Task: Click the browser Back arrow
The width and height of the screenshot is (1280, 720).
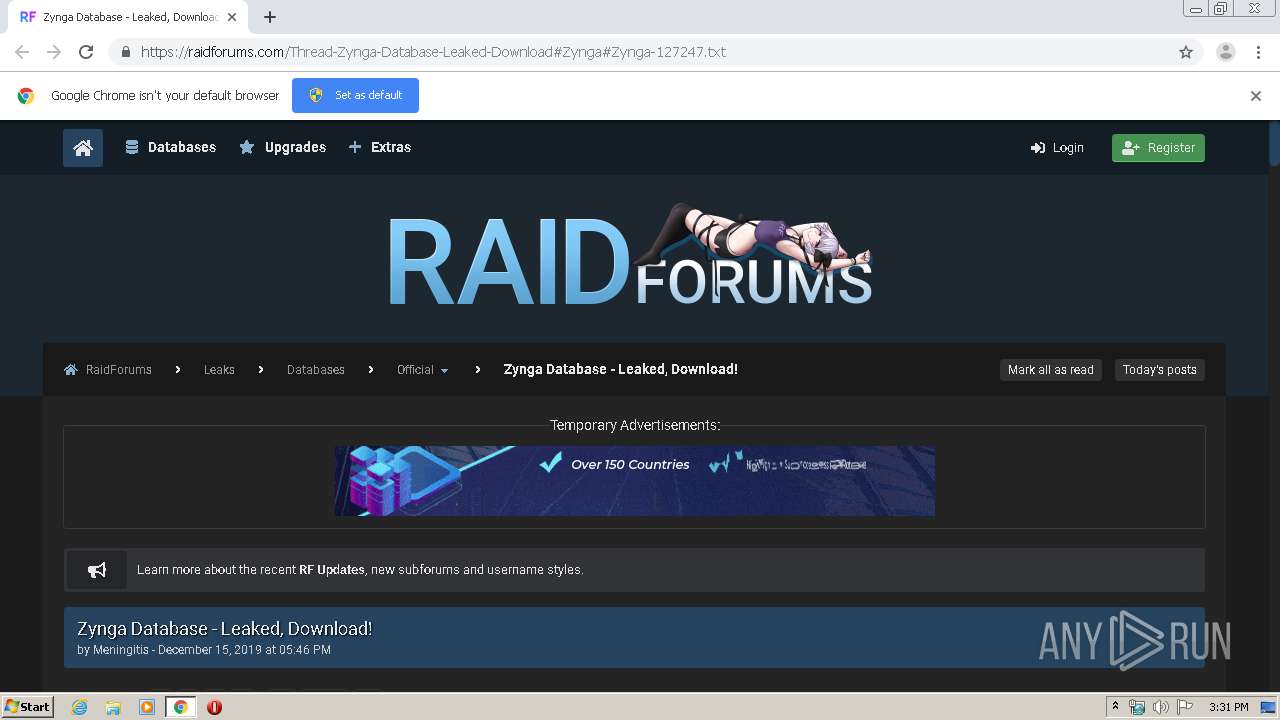Action: [x=22, y=52]
